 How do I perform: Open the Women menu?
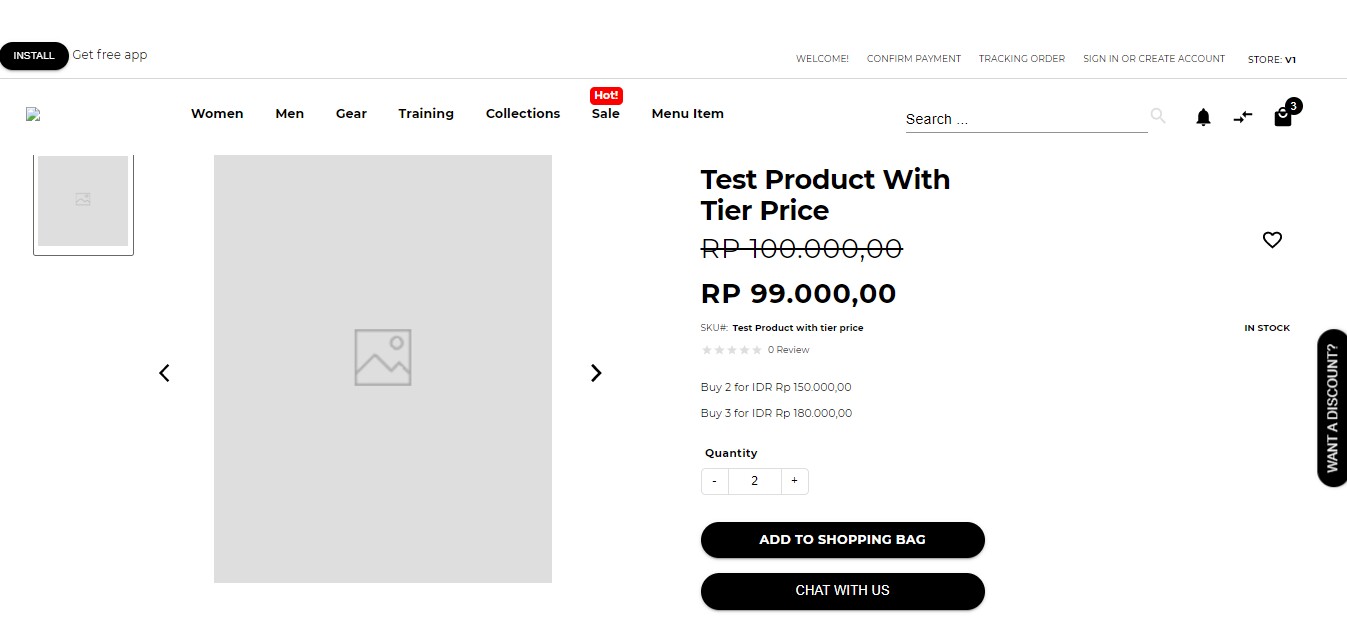(x=217, y=113)
